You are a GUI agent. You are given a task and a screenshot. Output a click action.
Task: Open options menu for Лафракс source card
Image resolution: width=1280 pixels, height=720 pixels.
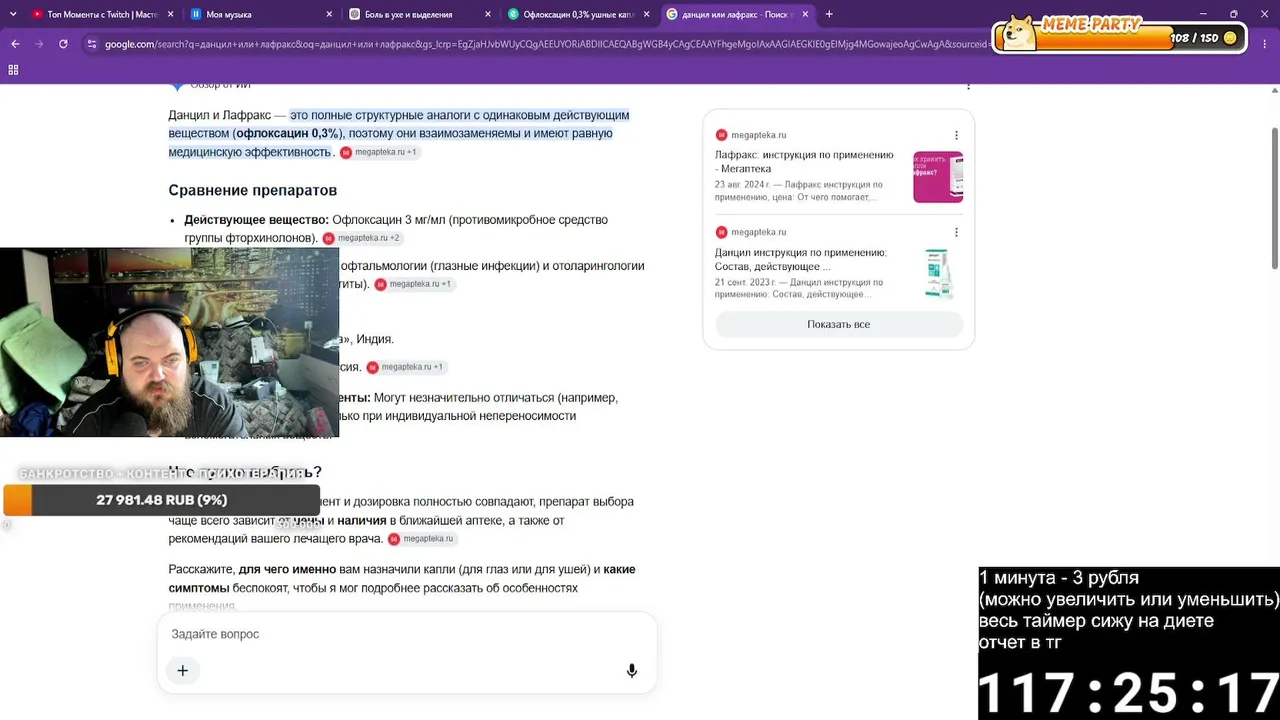click(956, 135)
